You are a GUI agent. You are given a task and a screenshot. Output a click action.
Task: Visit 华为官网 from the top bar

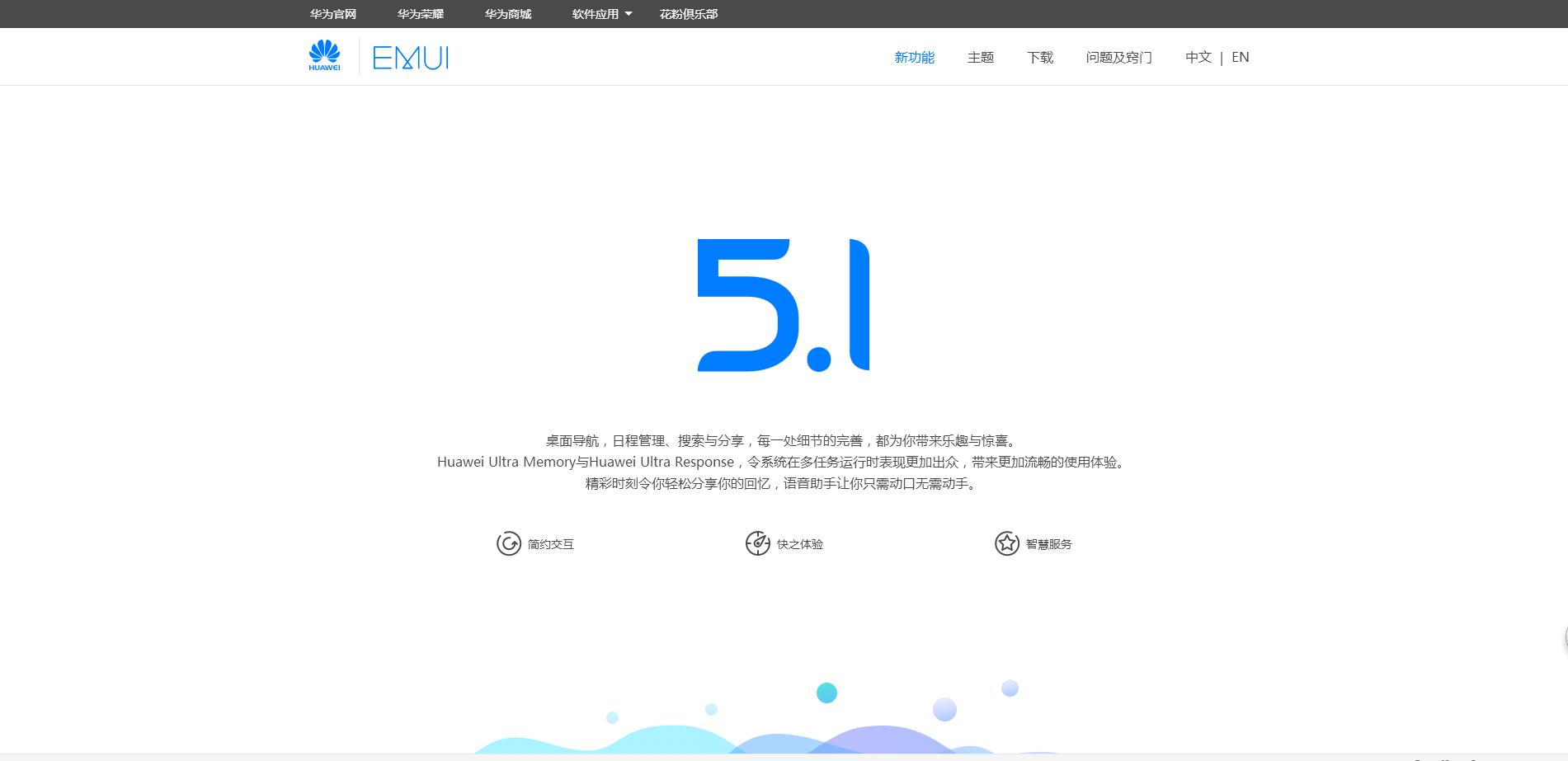332,13
